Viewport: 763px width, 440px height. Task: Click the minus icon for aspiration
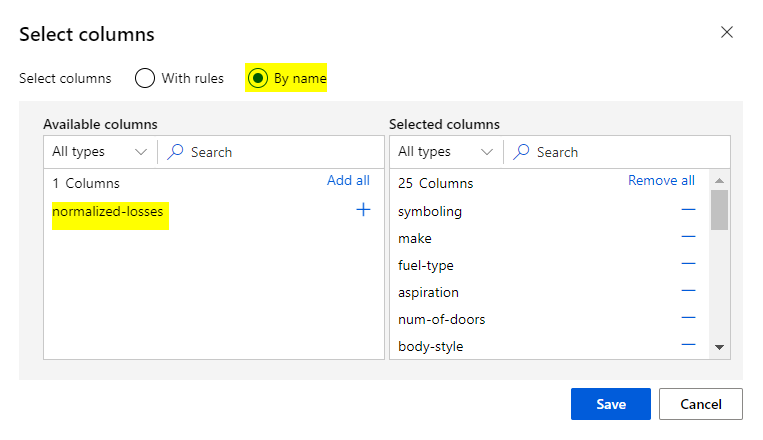[x=688, y=291]
